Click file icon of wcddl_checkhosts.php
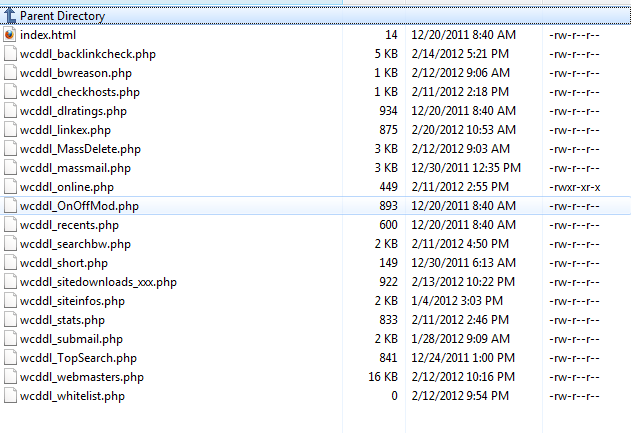The height and width of the screenshot is (433, 631). [x=10, y=92]
